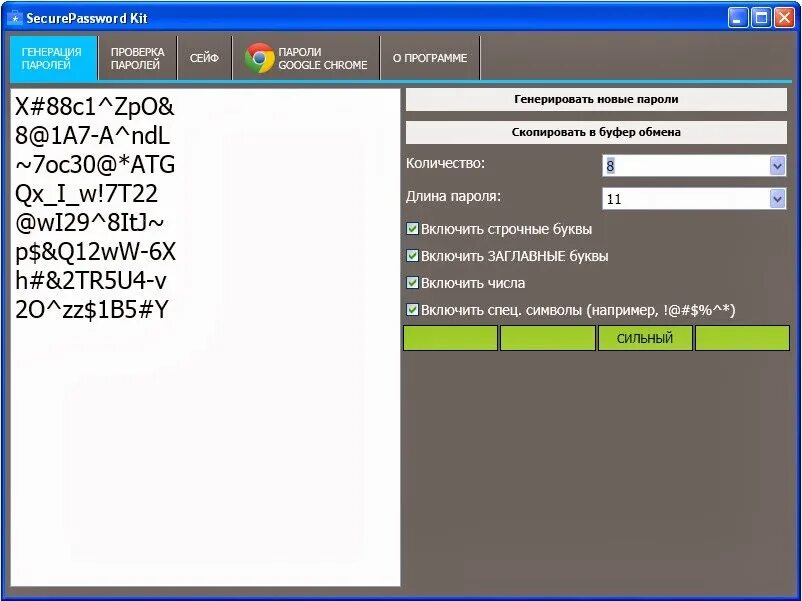
Task: Toggle Включить спец. символы checkbox
Action: pos(412,309)
